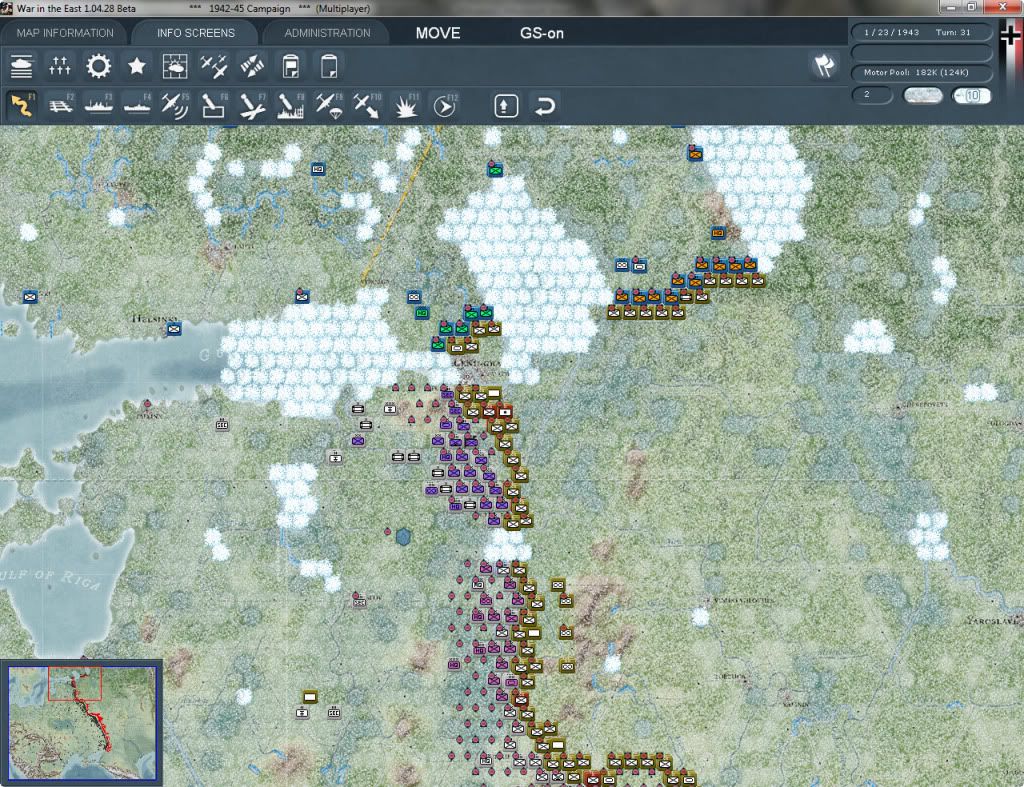Click the (10) indicator pill
This screenshot has height=787, width=1024.
pos(971,95)
